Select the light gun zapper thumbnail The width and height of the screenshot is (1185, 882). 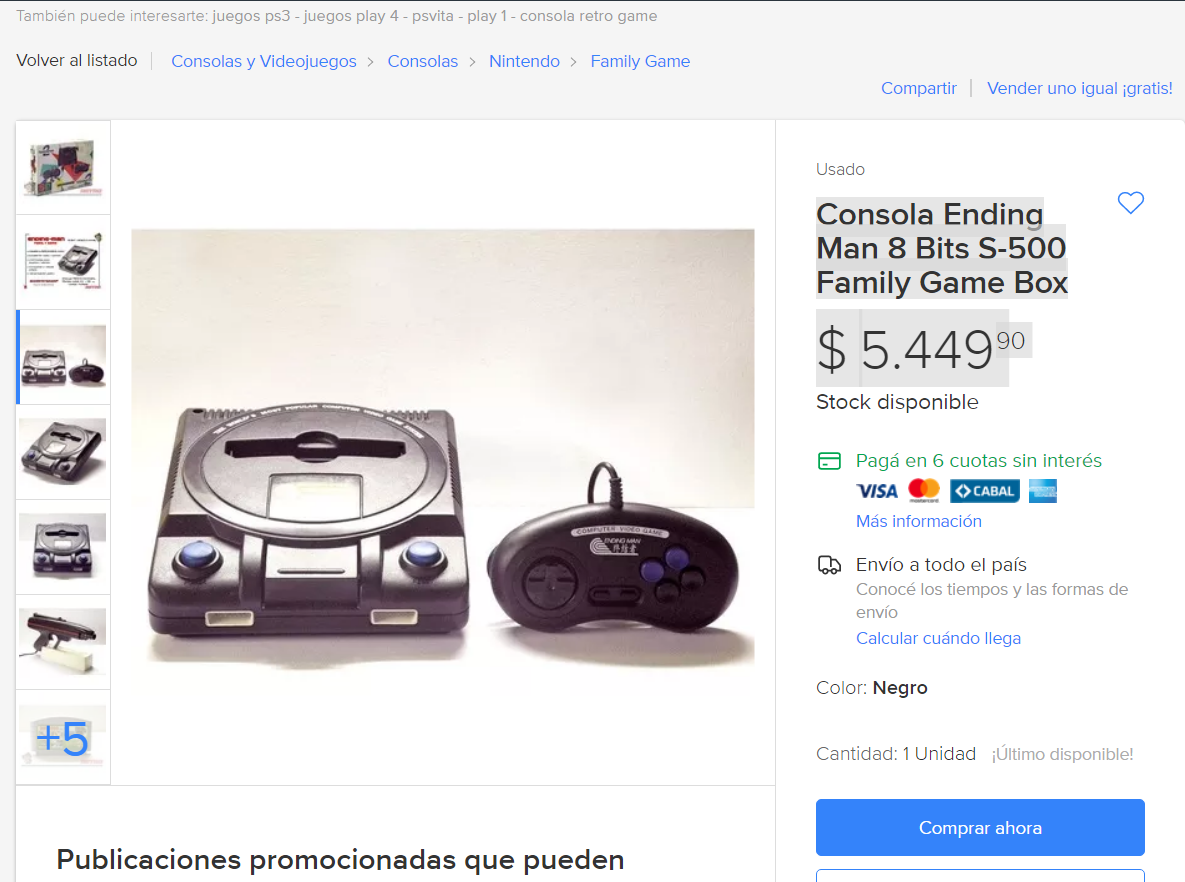pos(63,642)
